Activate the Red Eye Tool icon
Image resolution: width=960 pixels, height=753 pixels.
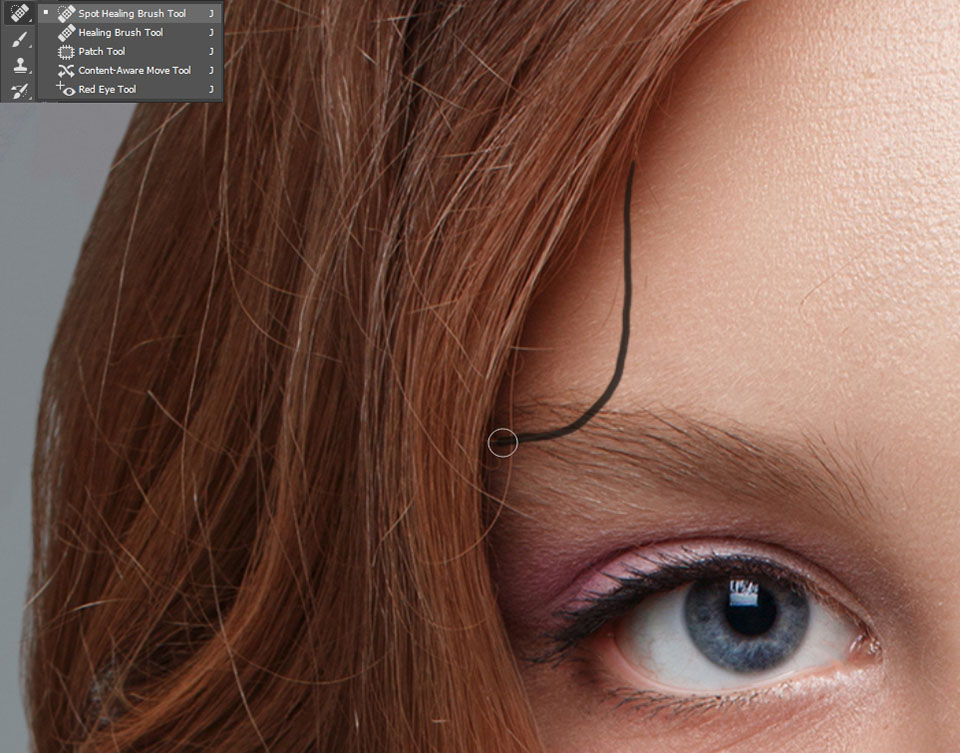tap(65, 89)
